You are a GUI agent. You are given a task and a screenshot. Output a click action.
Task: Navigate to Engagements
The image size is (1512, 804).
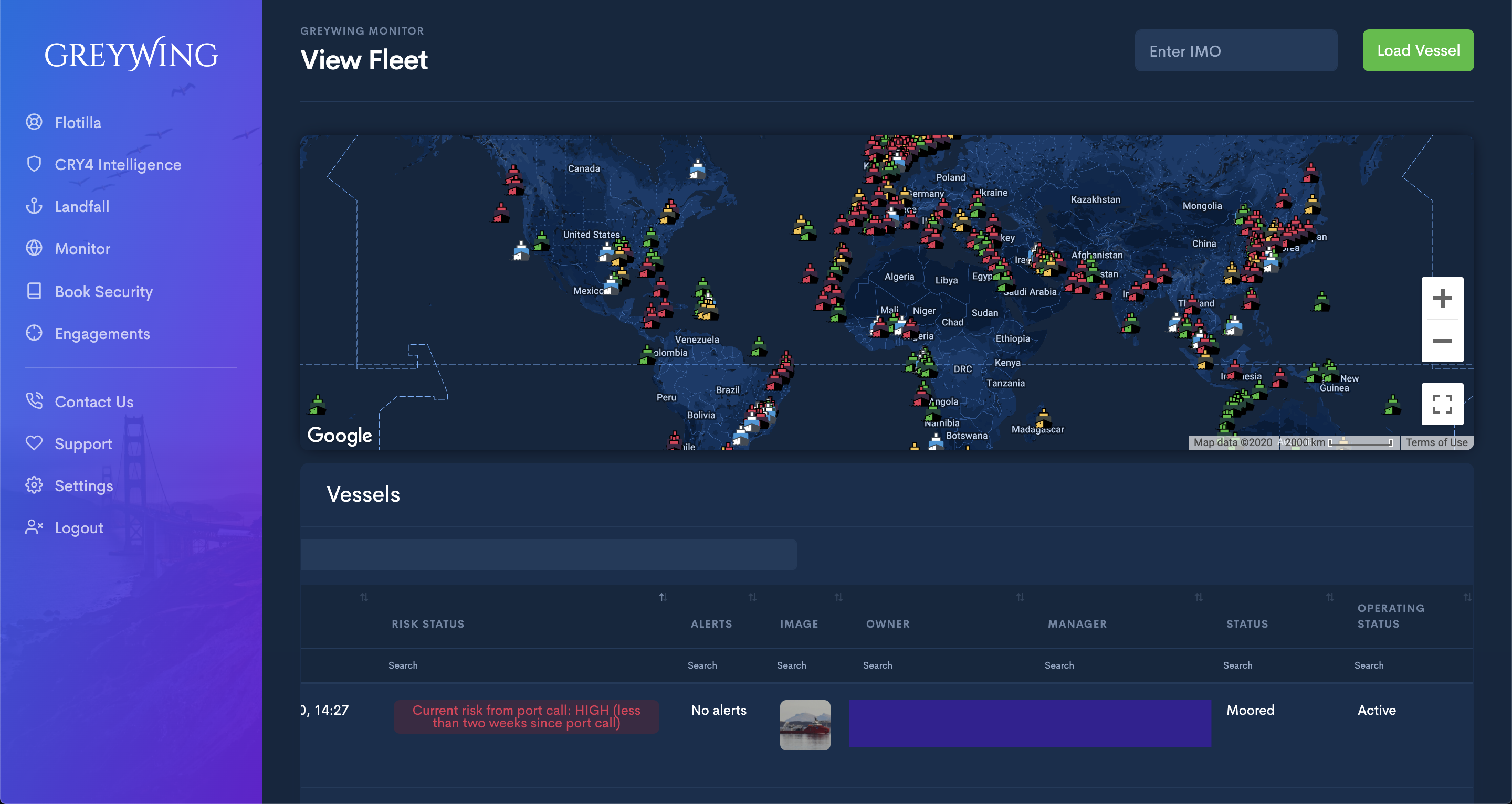103,334
